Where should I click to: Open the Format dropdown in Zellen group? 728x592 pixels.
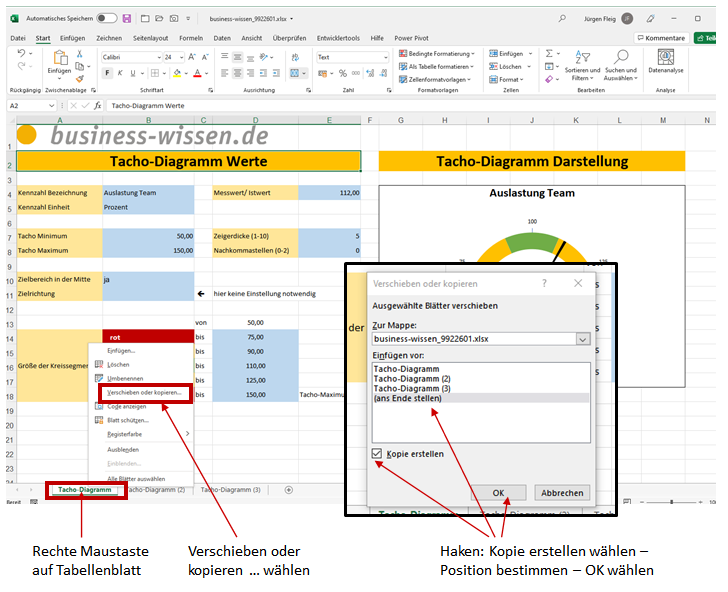click(x=506, y=80)
